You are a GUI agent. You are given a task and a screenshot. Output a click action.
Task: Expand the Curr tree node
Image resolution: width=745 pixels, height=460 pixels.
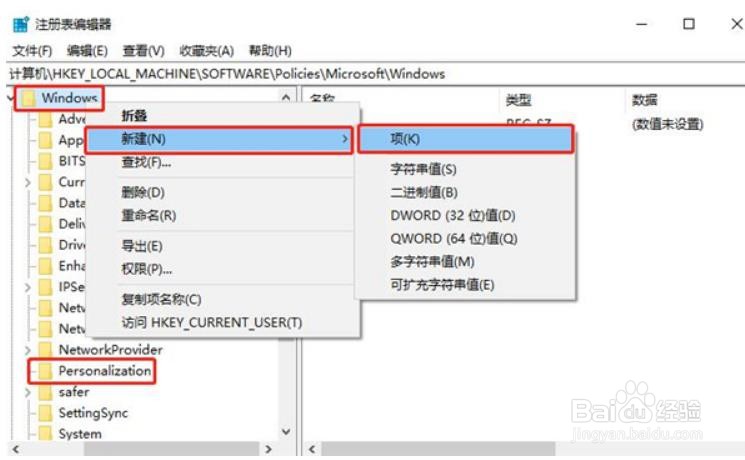click(x=28, y=182)
